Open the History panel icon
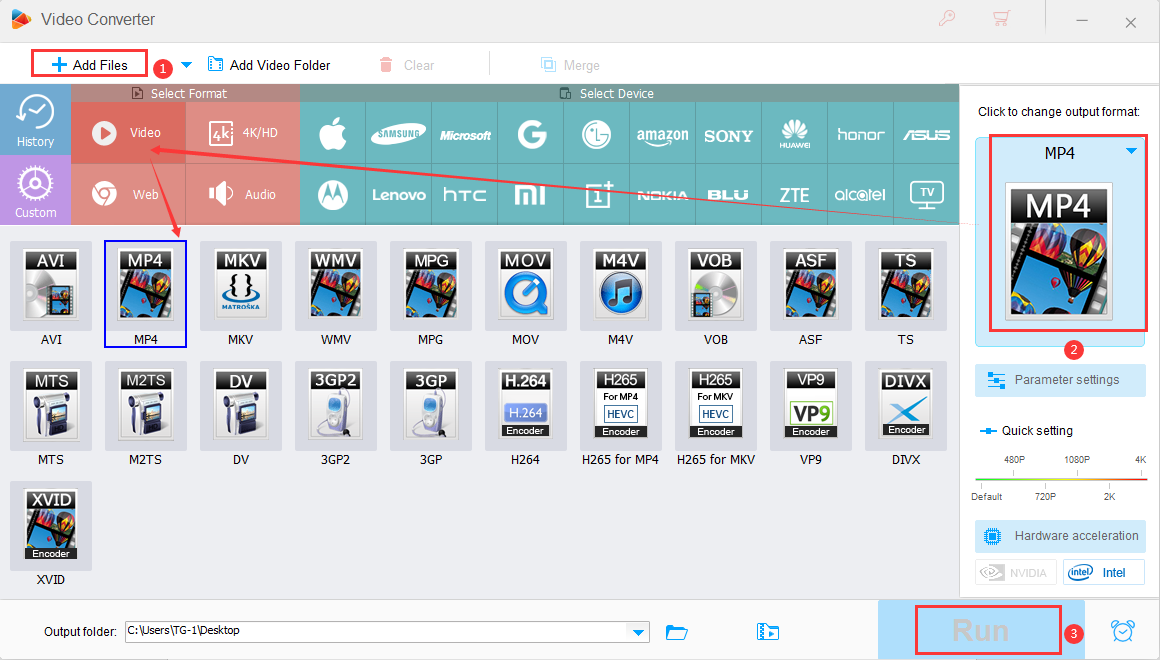The image size is (1160, 660). tap(36, 119)
